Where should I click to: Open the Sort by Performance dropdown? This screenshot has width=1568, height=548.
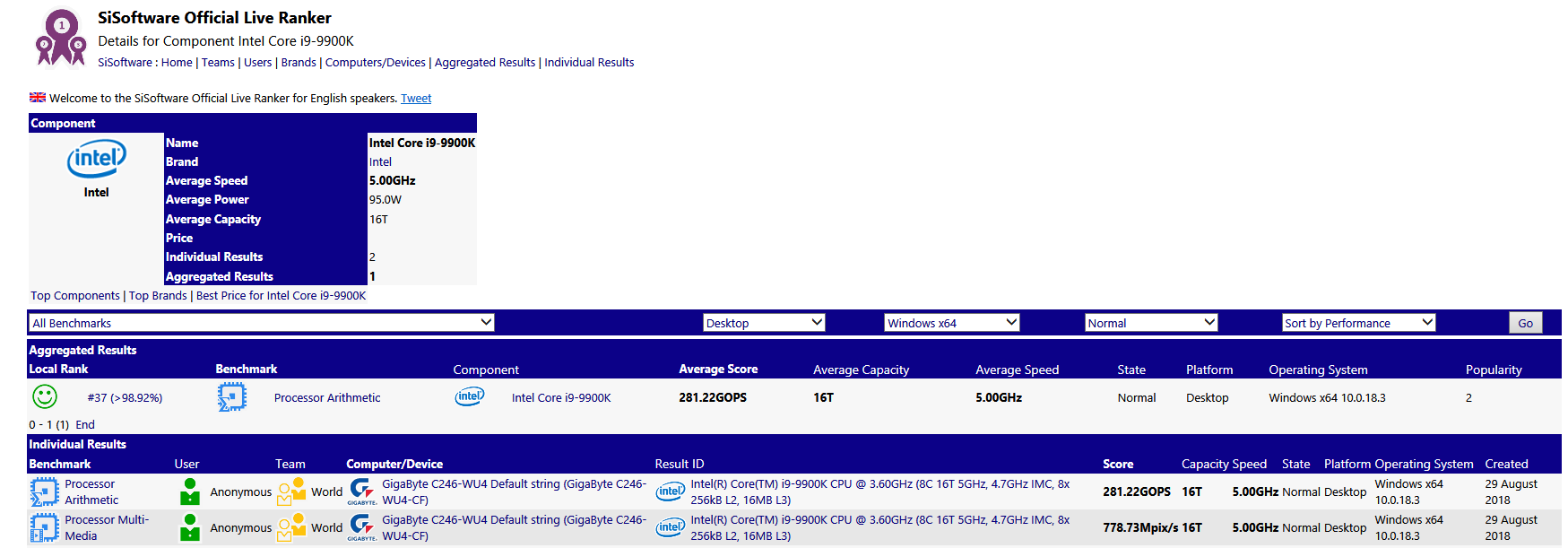(1359, 323)
